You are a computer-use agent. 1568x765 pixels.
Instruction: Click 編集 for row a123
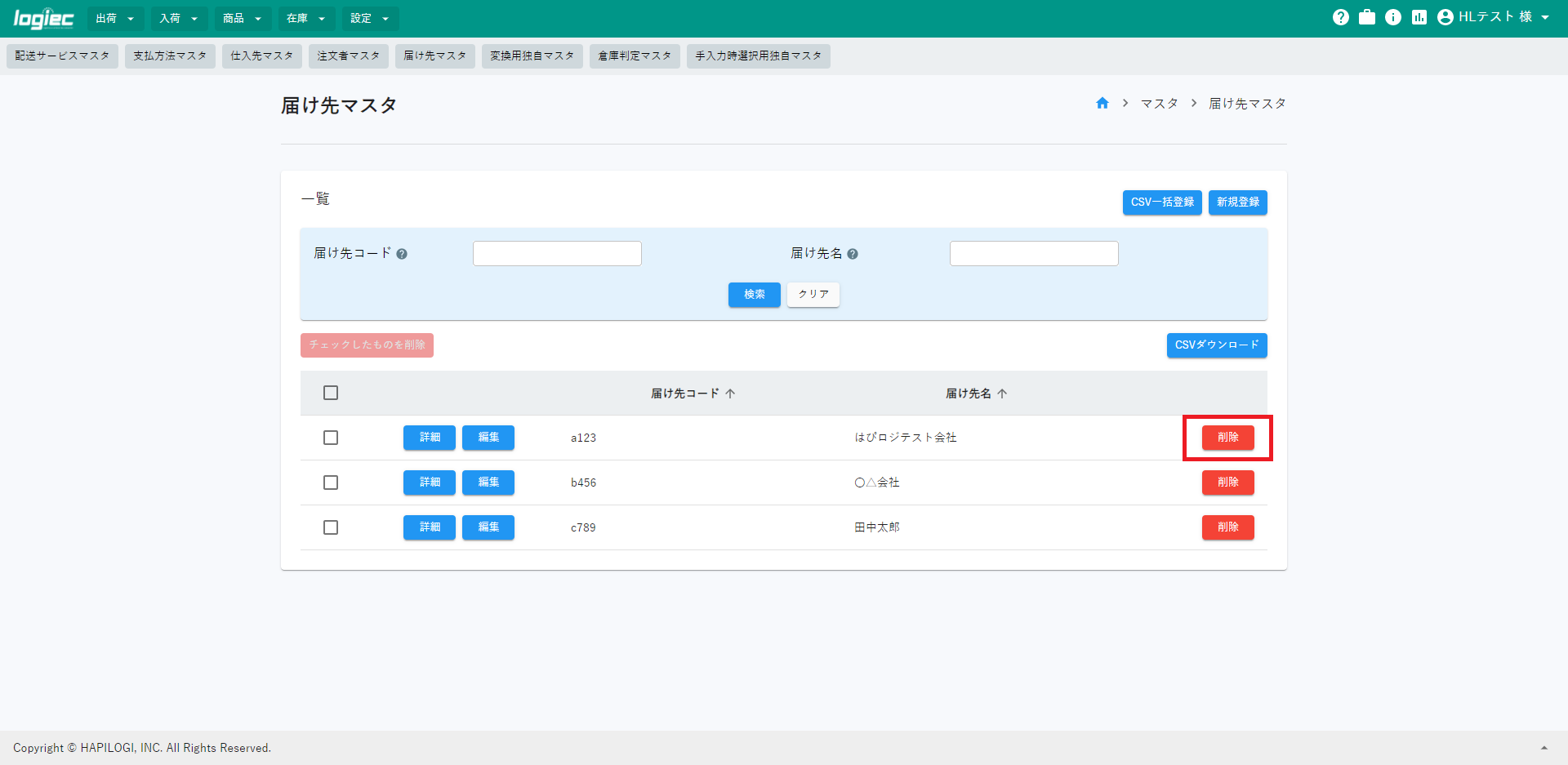(488, 438)
